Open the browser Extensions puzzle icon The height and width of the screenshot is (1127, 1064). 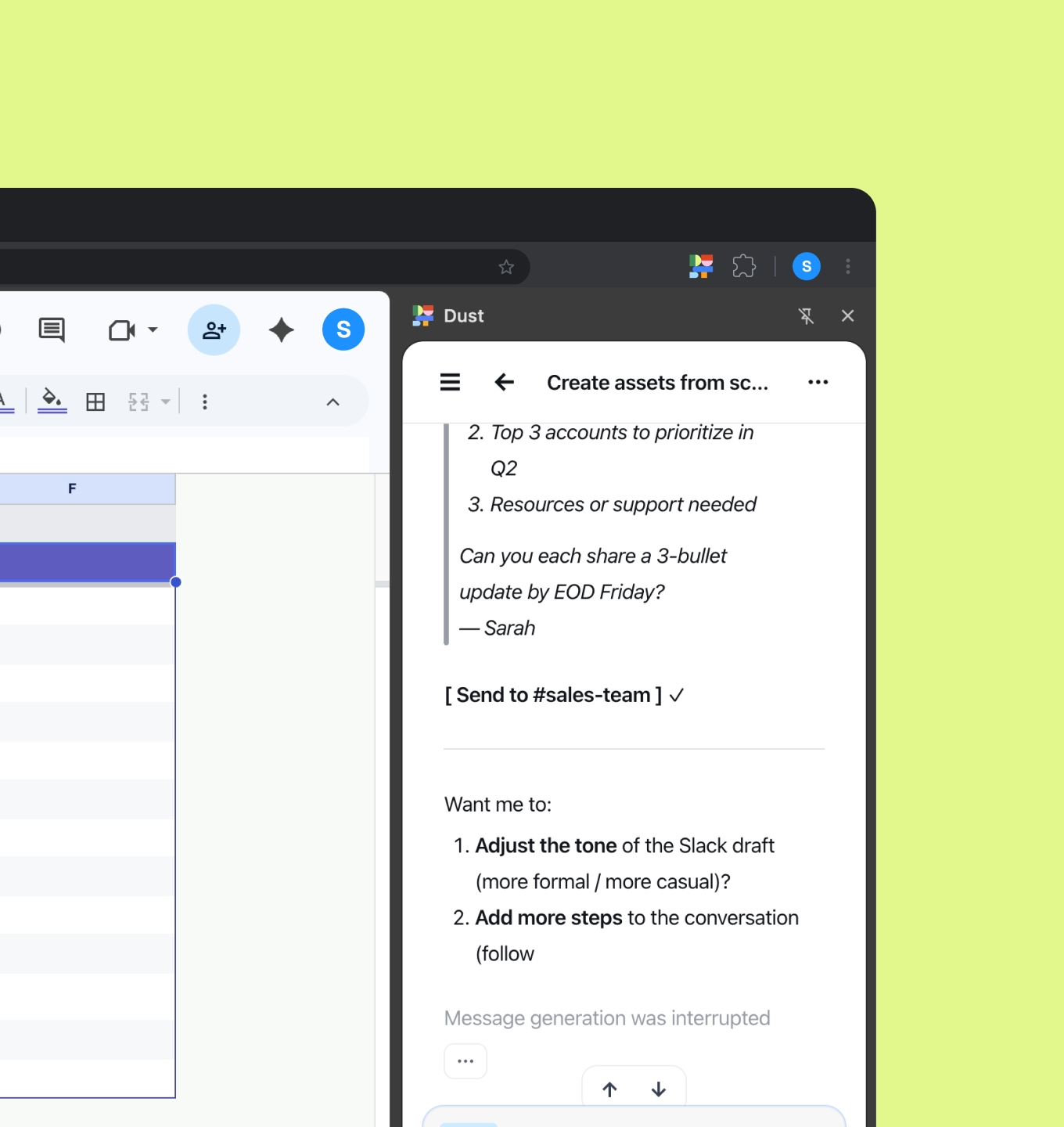pyautogui.click(x=744, y=267)
